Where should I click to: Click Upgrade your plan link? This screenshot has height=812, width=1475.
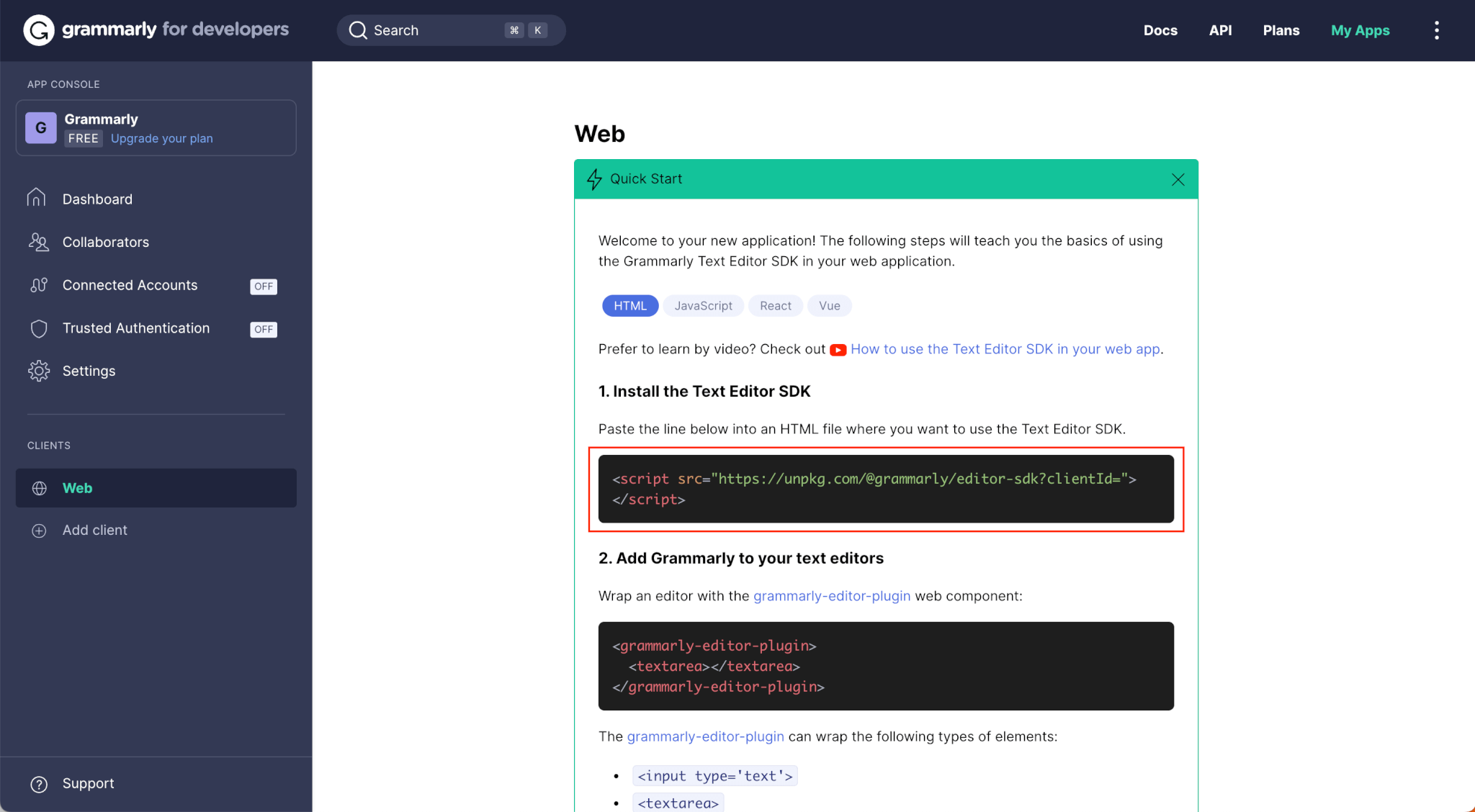(x=162, y=138)
